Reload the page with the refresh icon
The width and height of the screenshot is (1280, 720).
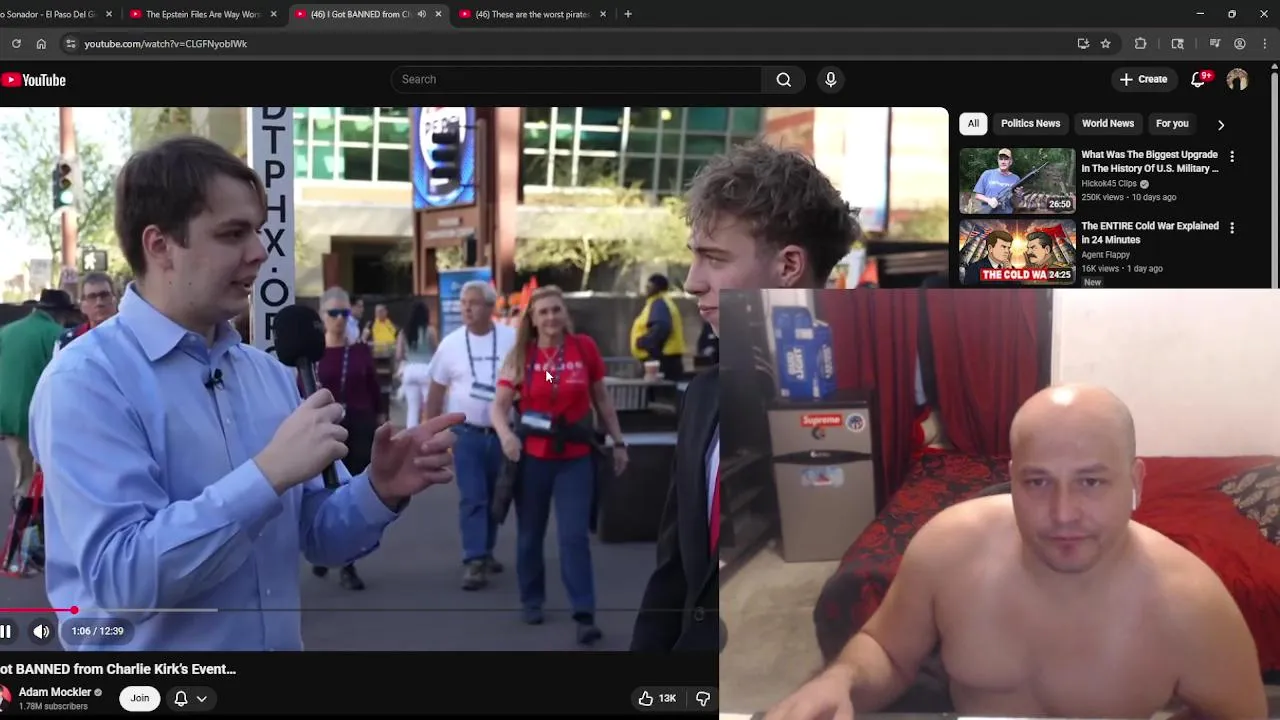coord(16,44)
